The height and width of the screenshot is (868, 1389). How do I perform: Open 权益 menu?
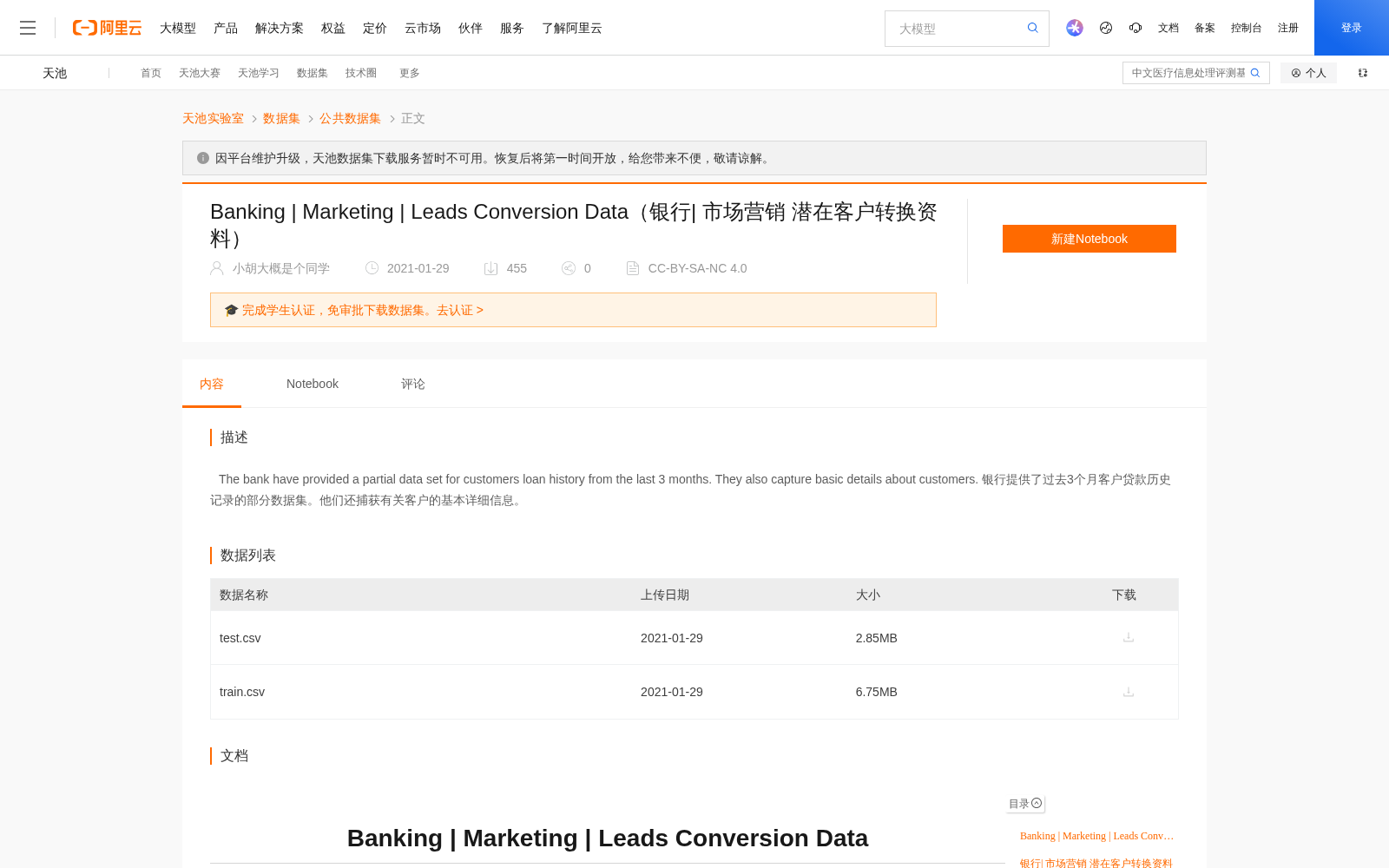coord(333,28)
